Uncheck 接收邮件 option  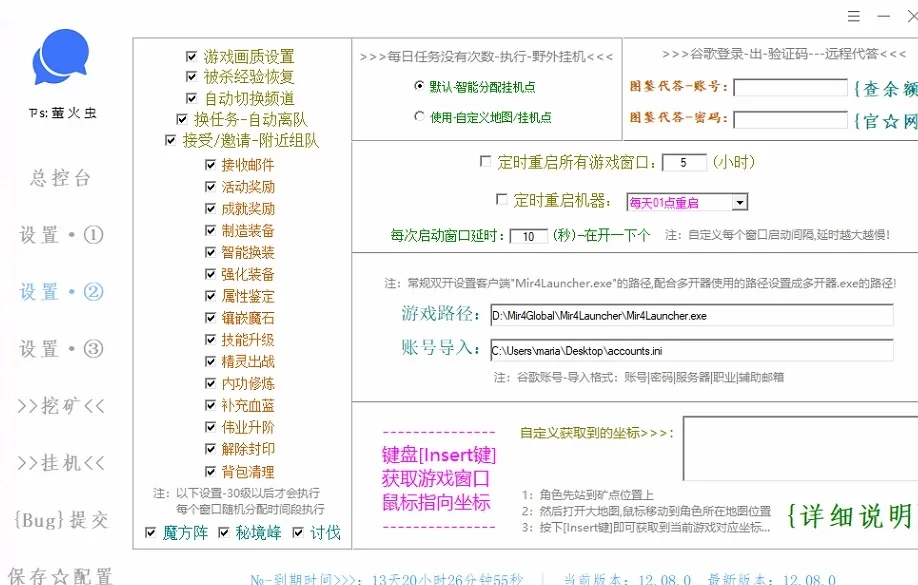pyautogui.click(x=211, y=165)
